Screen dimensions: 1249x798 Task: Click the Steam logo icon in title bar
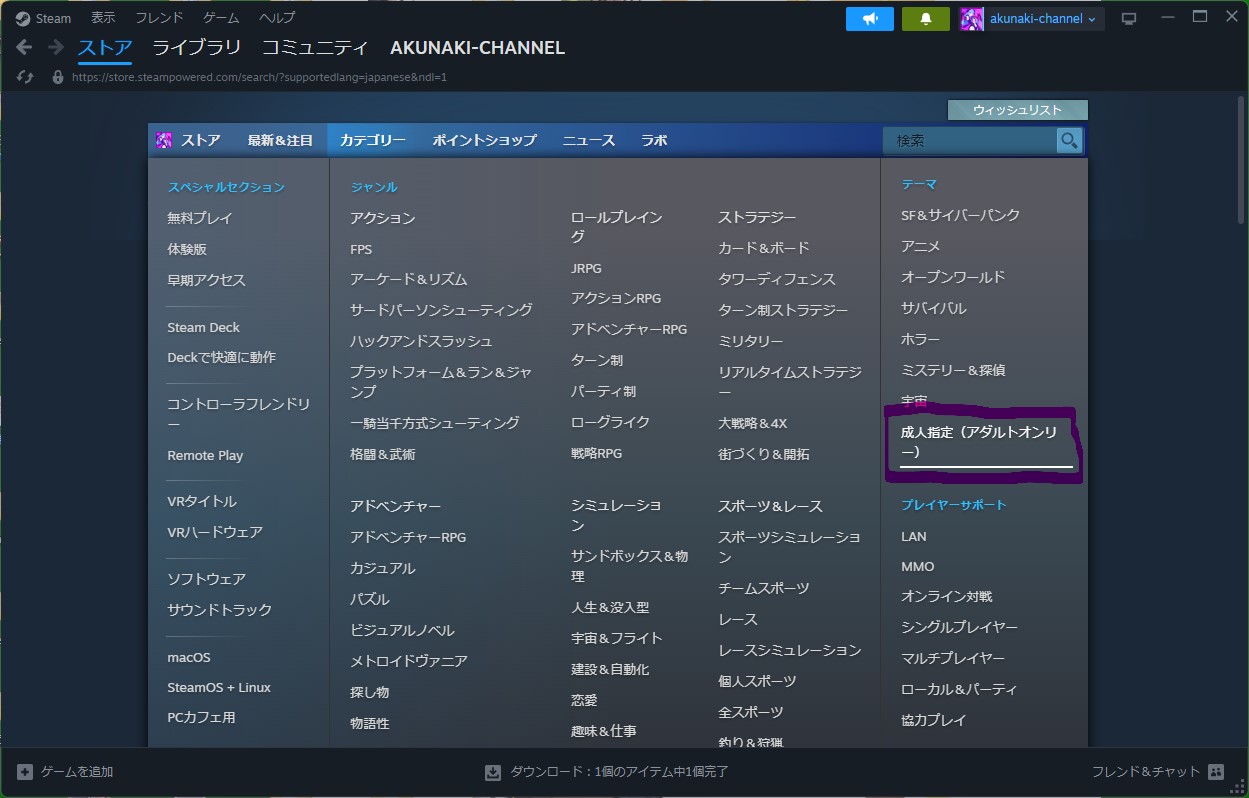(x=22, y=18)
